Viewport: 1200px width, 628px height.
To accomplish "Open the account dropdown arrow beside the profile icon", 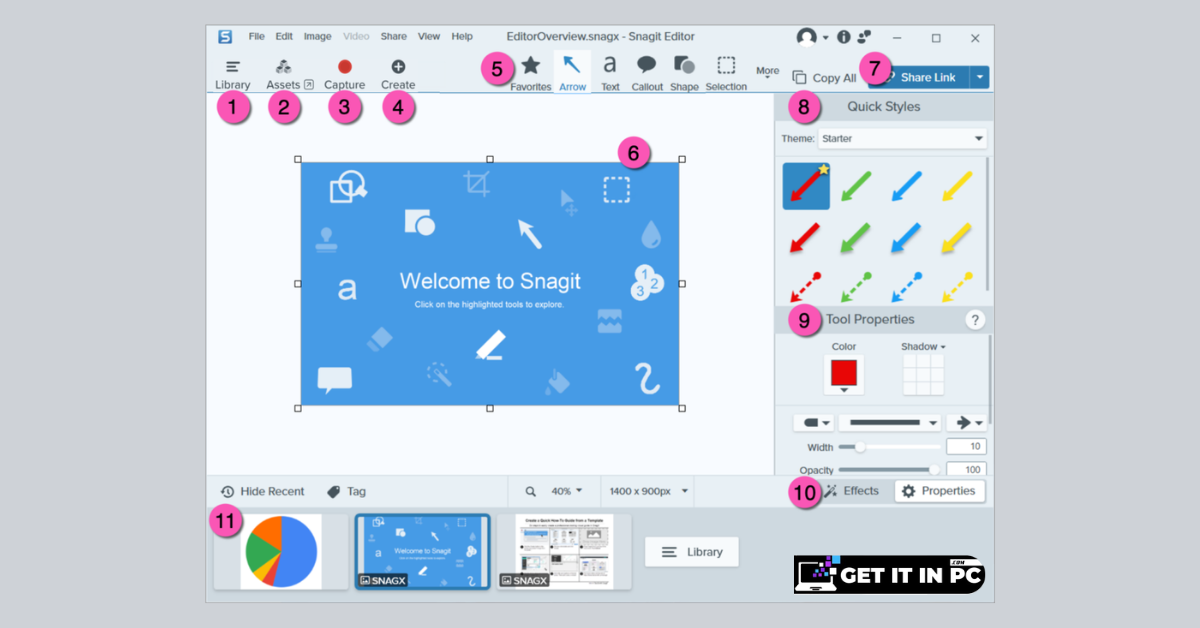I will [826, 38].
